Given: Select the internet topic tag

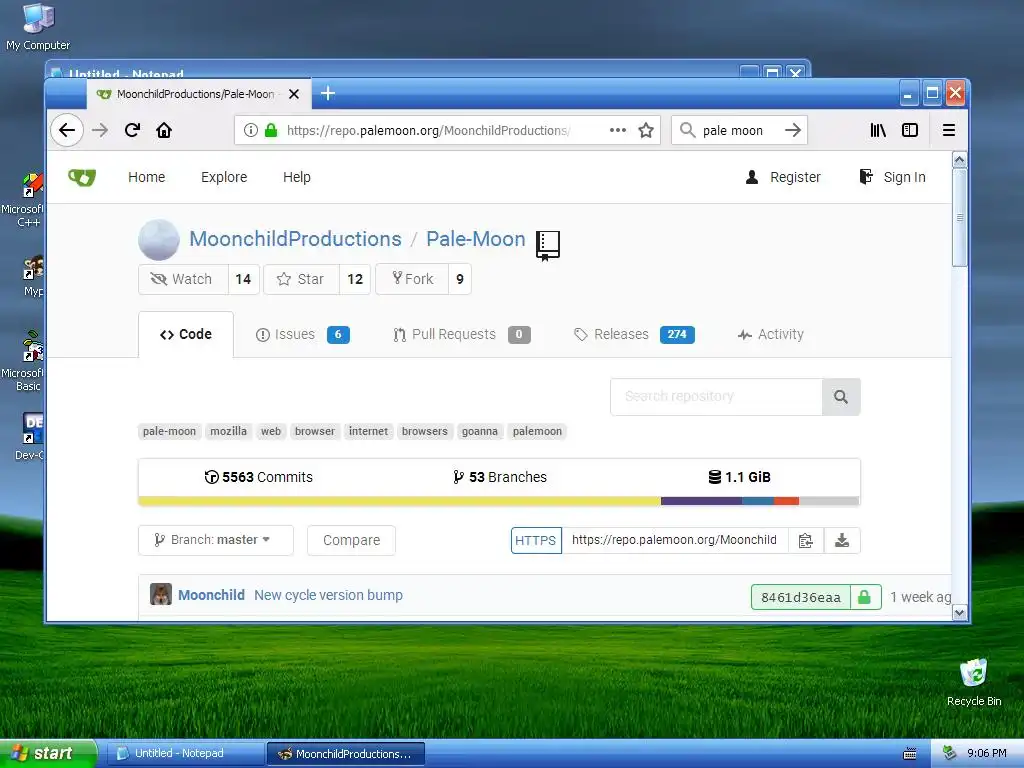Looking at the screenshot, I should [368, 431].
